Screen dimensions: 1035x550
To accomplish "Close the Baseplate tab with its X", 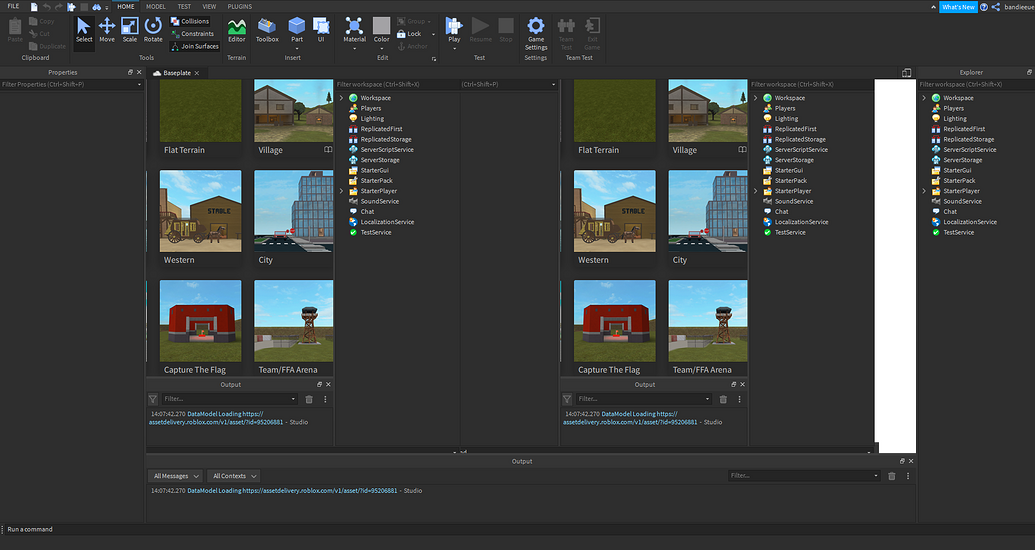I will pyautogui.click(x=197, y=73).
